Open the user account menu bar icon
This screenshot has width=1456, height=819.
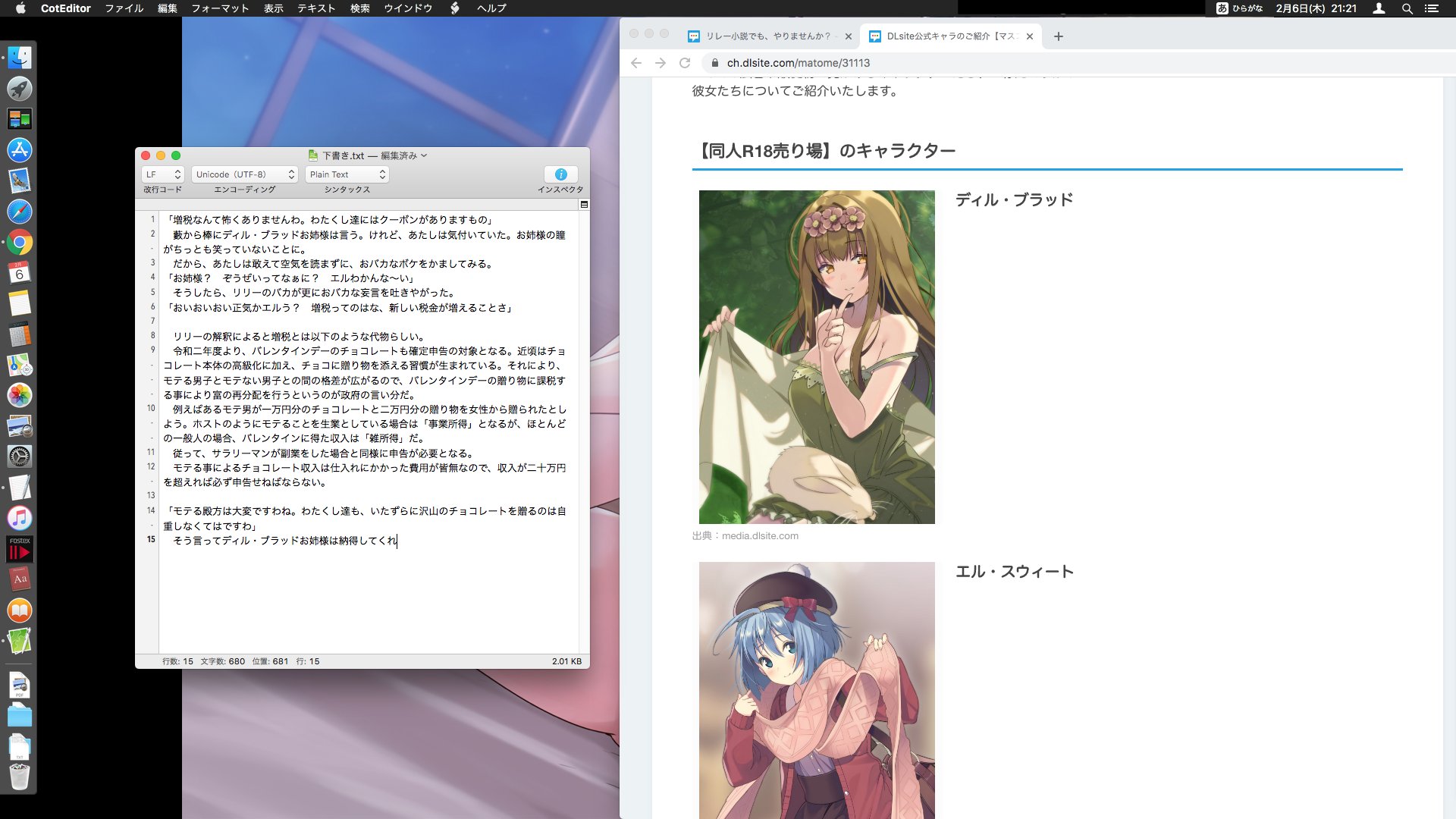tap(1379, 8)
